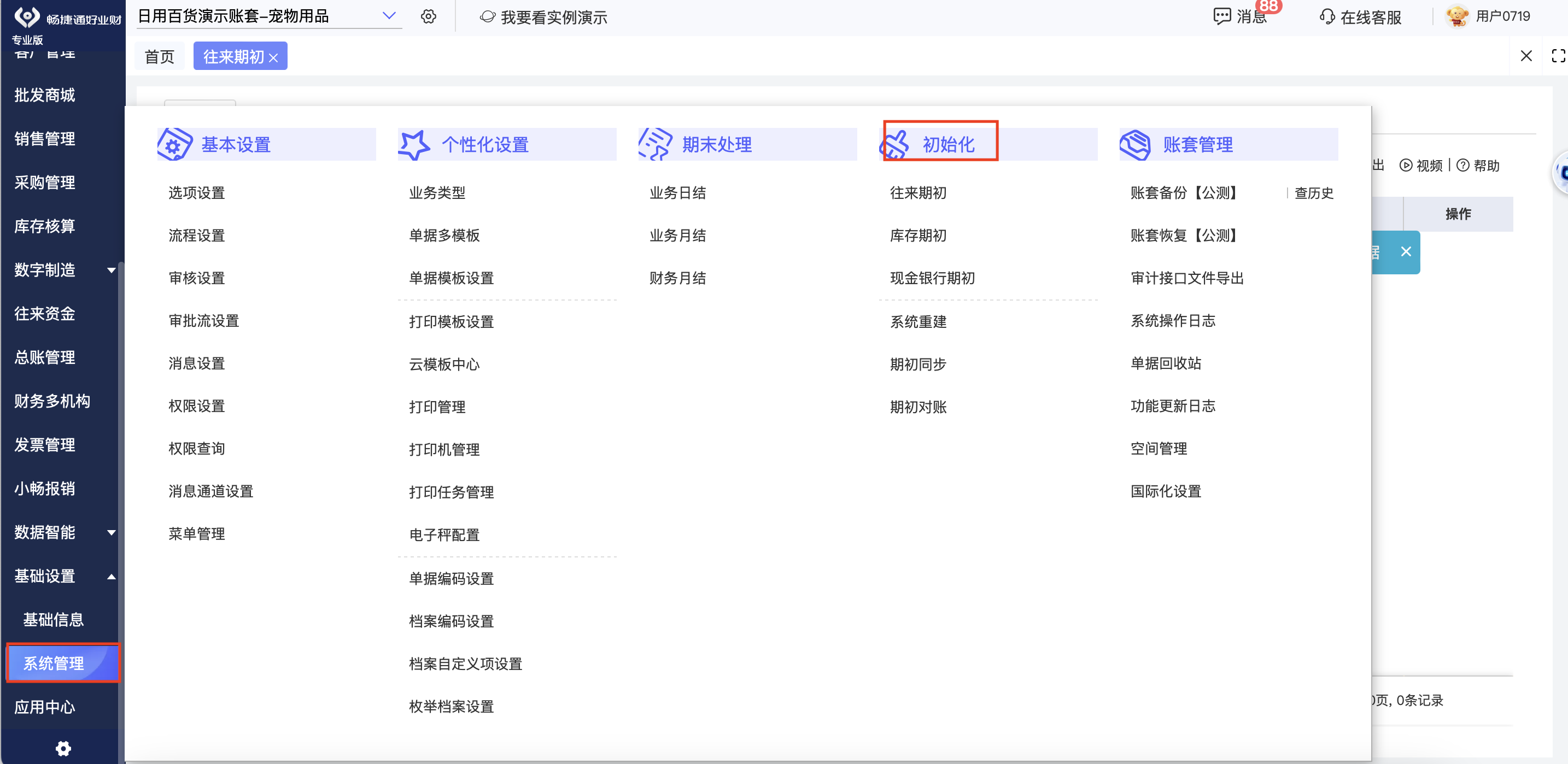Open 单据模板设置 menu entry
Image resolution: width=1568 pixels, height=764 pixels.
(451, 278)
